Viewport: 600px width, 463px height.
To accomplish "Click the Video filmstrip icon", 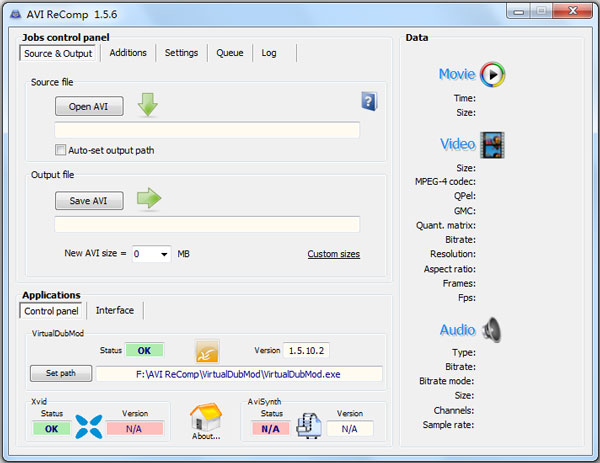I will 492,145.
